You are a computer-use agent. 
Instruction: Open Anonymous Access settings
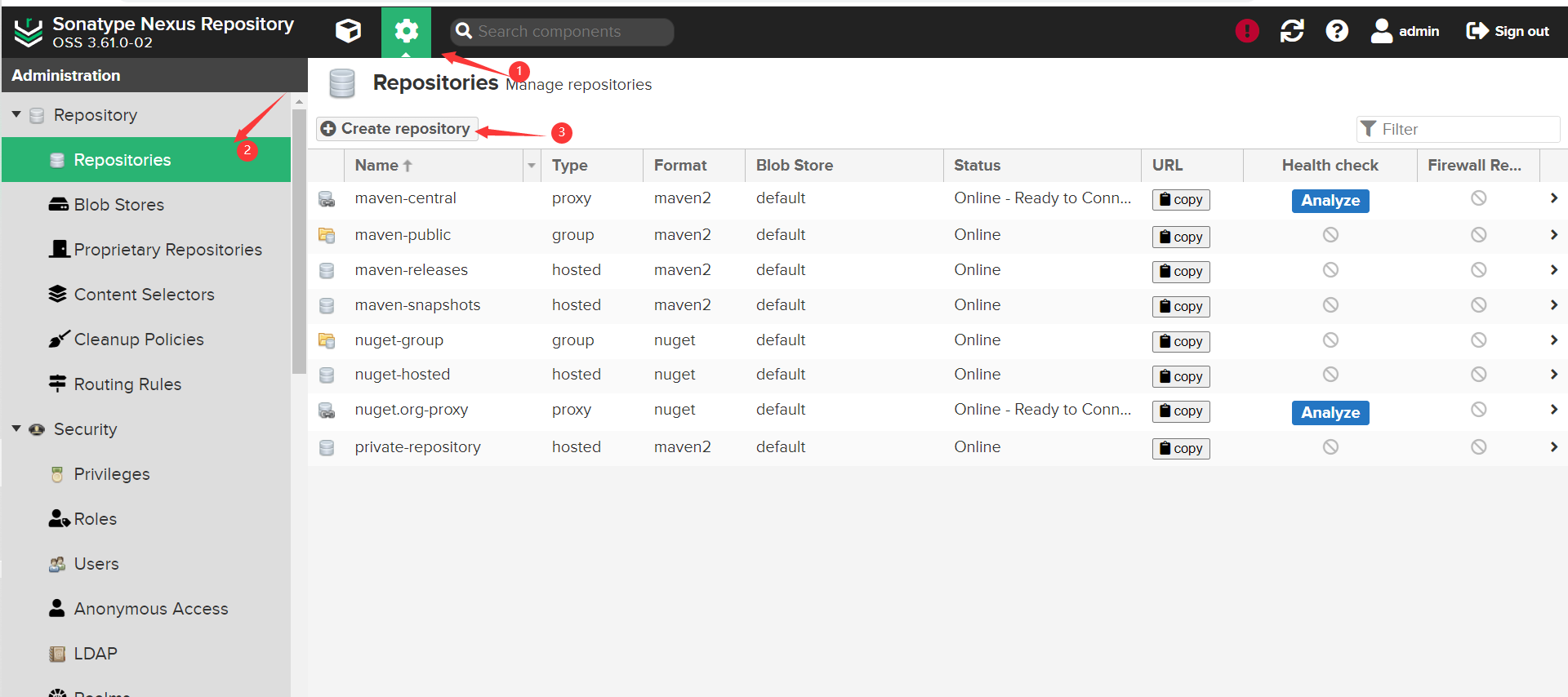pyautogui.click(x=146, y=609)
